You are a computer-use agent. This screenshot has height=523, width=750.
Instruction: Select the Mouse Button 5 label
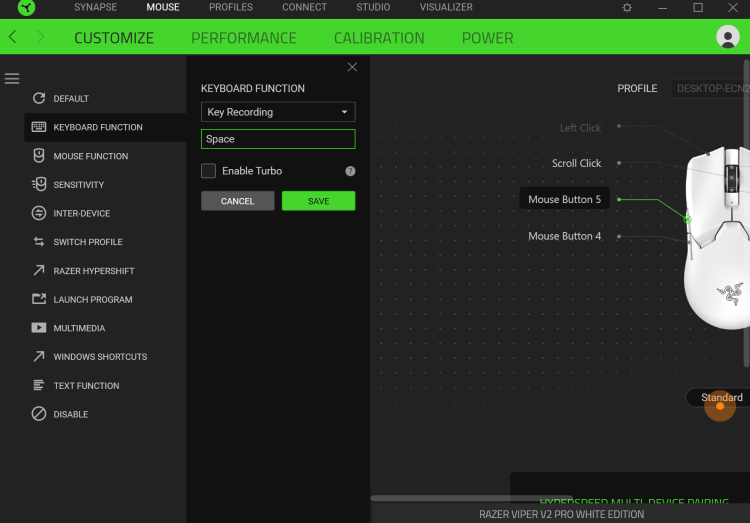[564, 199]
